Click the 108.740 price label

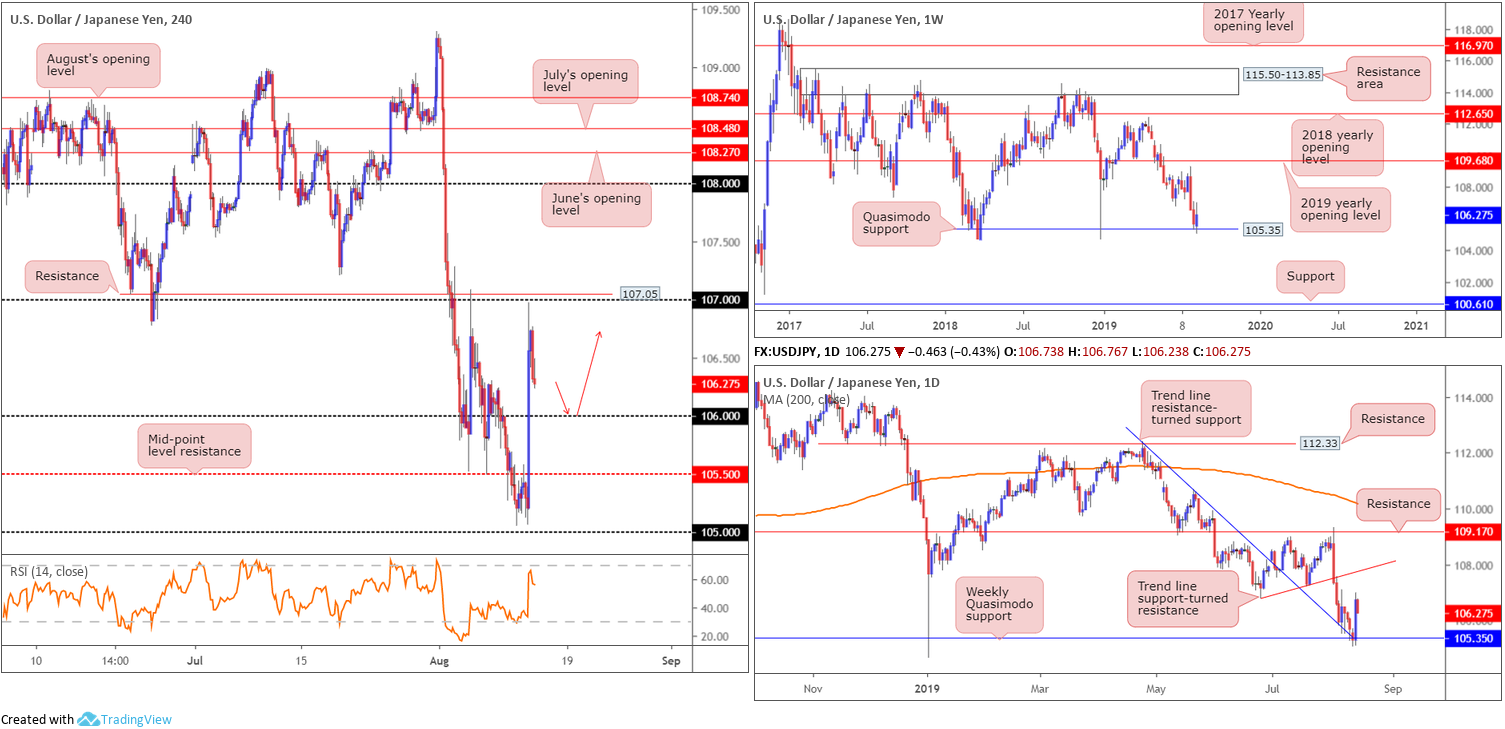click(x=720, y=98)
